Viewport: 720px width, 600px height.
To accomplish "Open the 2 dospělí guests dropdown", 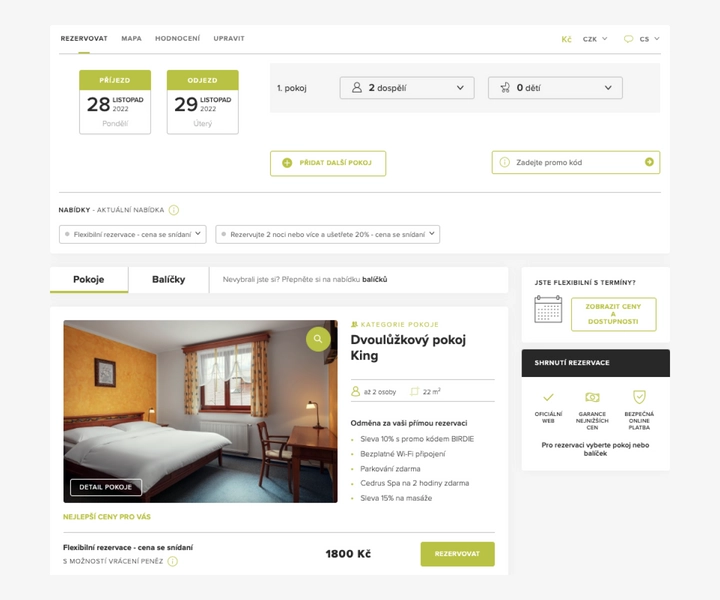I will tap(407, 88).
